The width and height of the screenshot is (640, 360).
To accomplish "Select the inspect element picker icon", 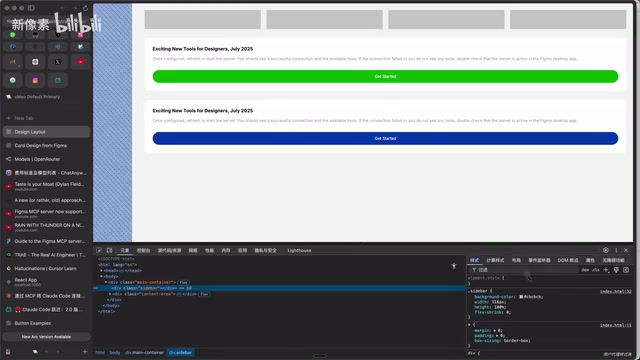I will 99,250.
